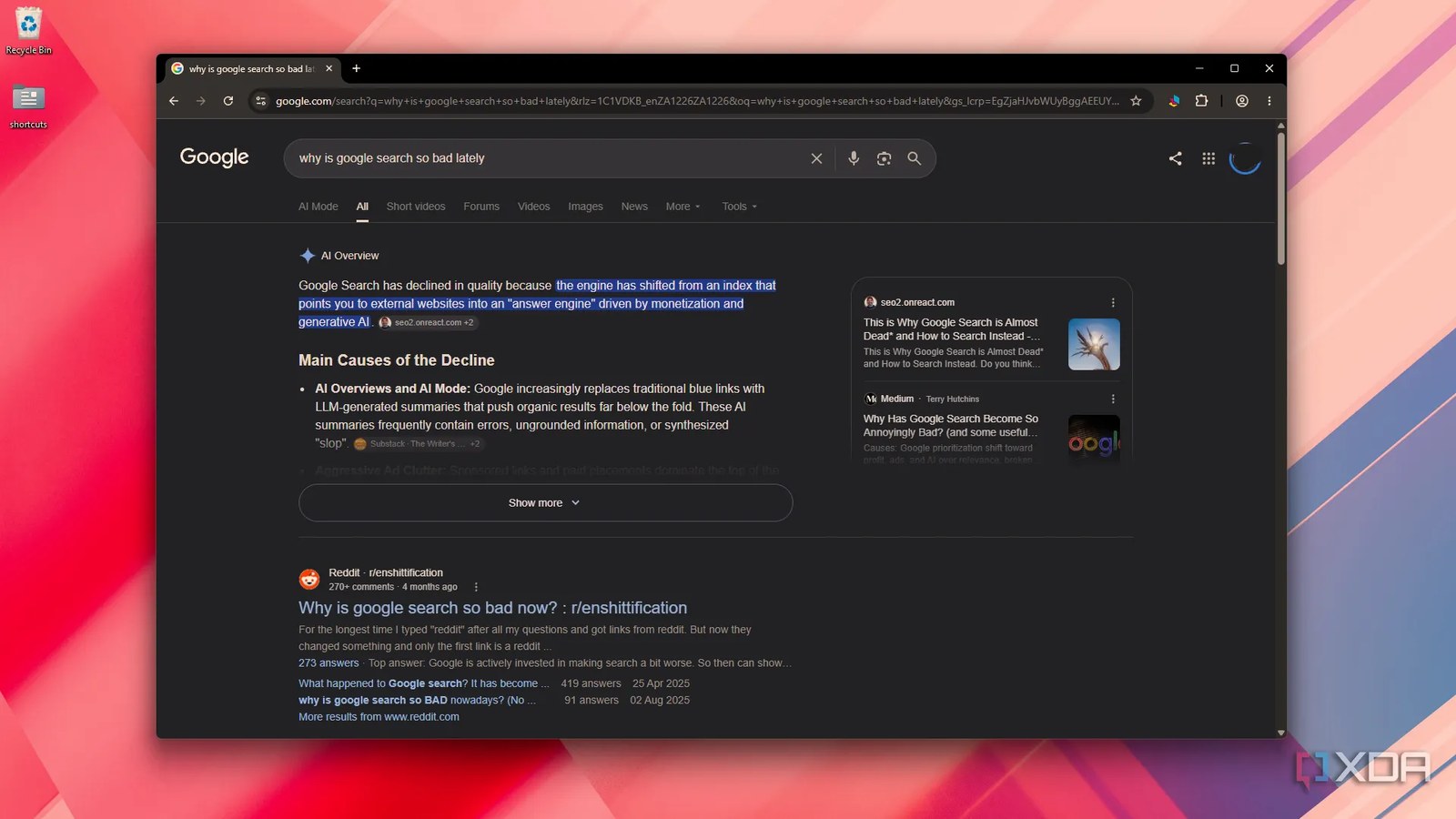The width and height of the screenshot is (1456, 819).
Task: View site information icon in address bar
Action: [261, 101]
